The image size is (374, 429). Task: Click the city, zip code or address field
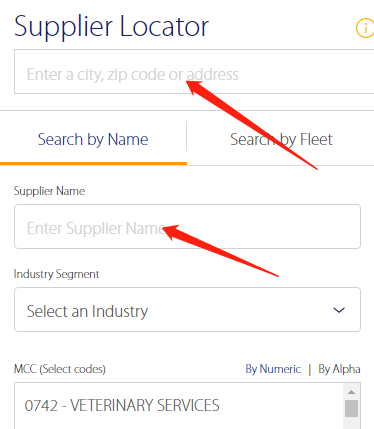point(194,72)
